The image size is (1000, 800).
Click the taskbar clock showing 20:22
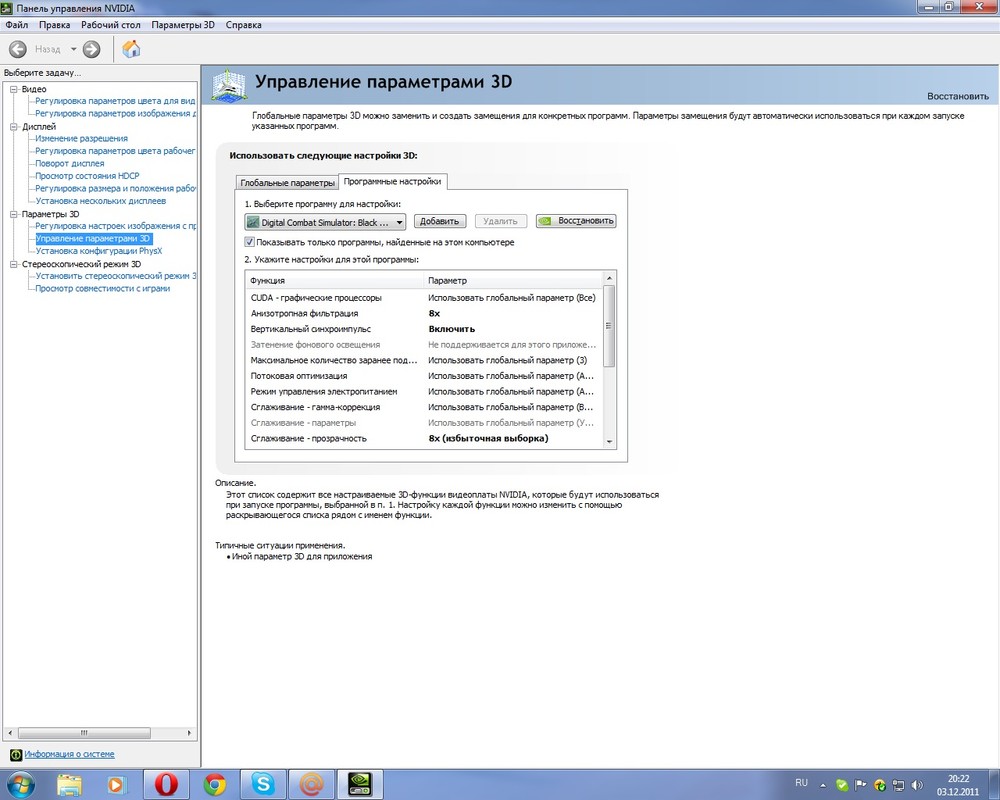[958, 785]
